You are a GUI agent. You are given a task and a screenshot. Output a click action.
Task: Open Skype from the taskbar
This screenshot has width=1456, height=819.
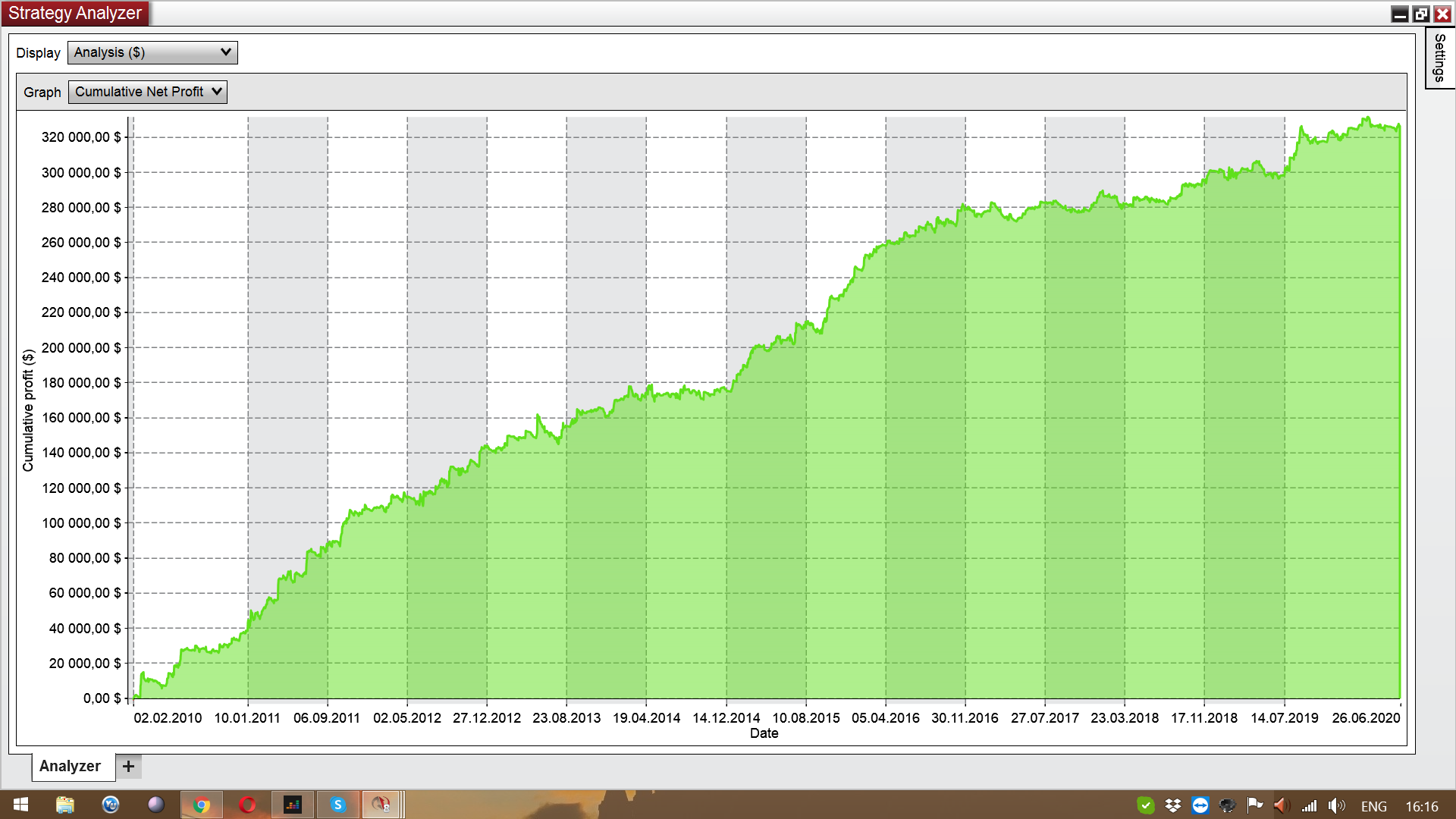tap(338, 805)
